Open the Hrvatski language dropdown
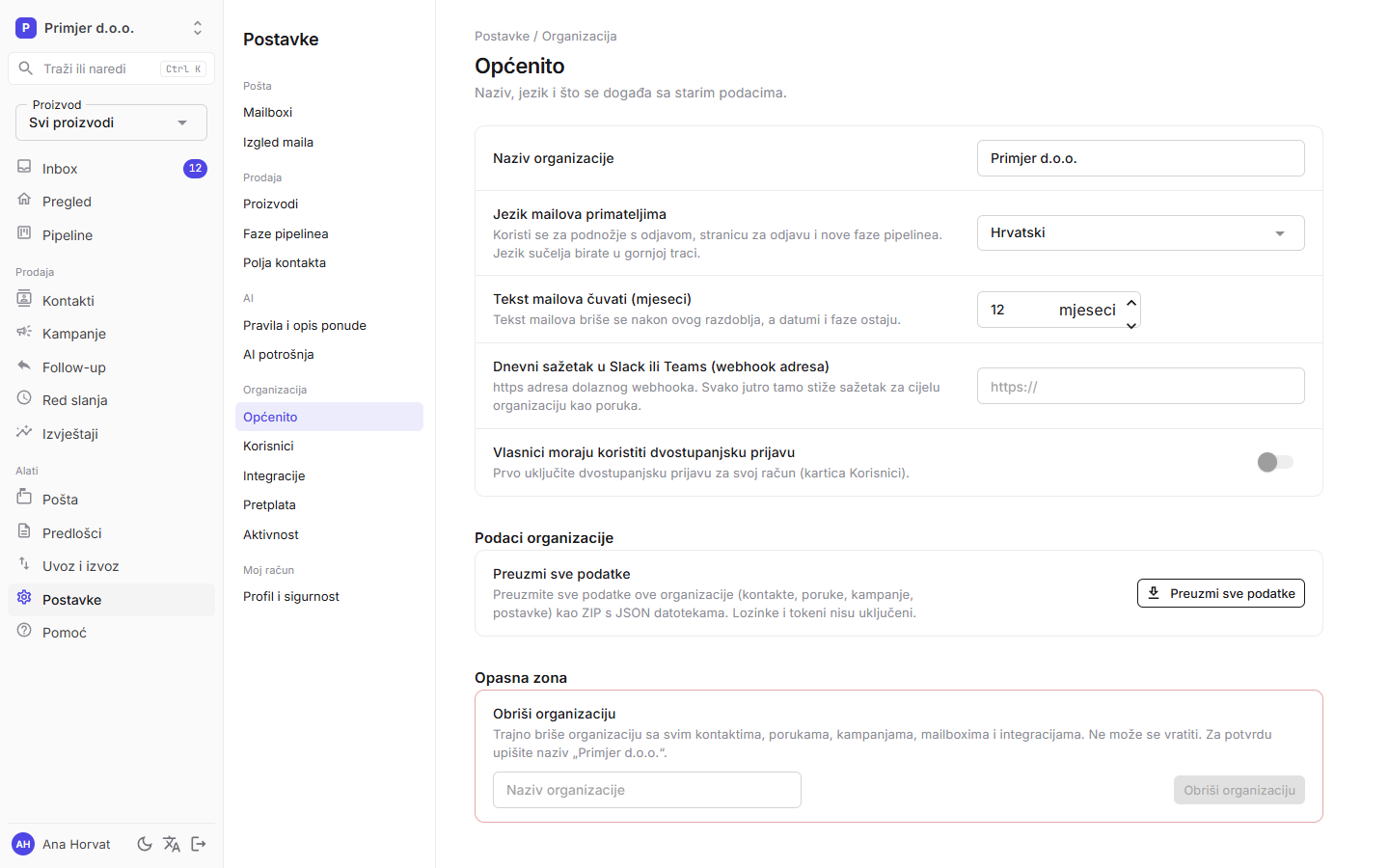Viewport: 1389px width, 868px height. click(x=1140, y=232)
